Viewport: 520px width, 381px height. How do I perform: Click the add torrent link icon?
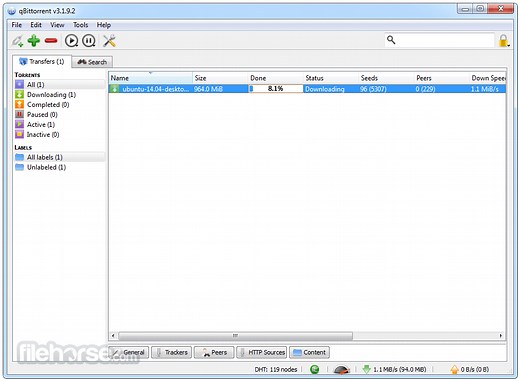pyautogui.click(x=17, y=41)
